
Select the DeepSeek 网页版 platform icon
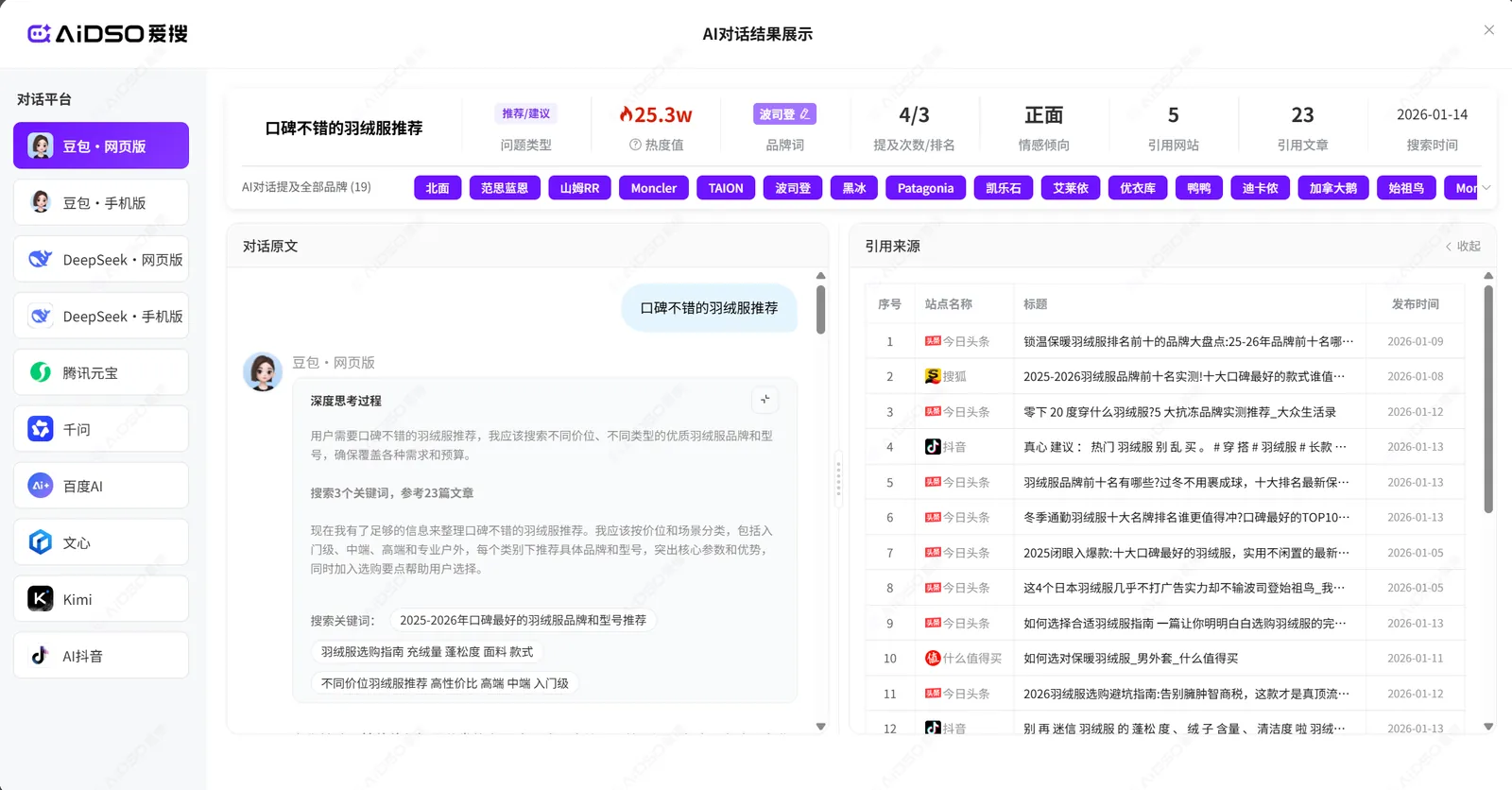pyautogui.click(x=41, y=259)
